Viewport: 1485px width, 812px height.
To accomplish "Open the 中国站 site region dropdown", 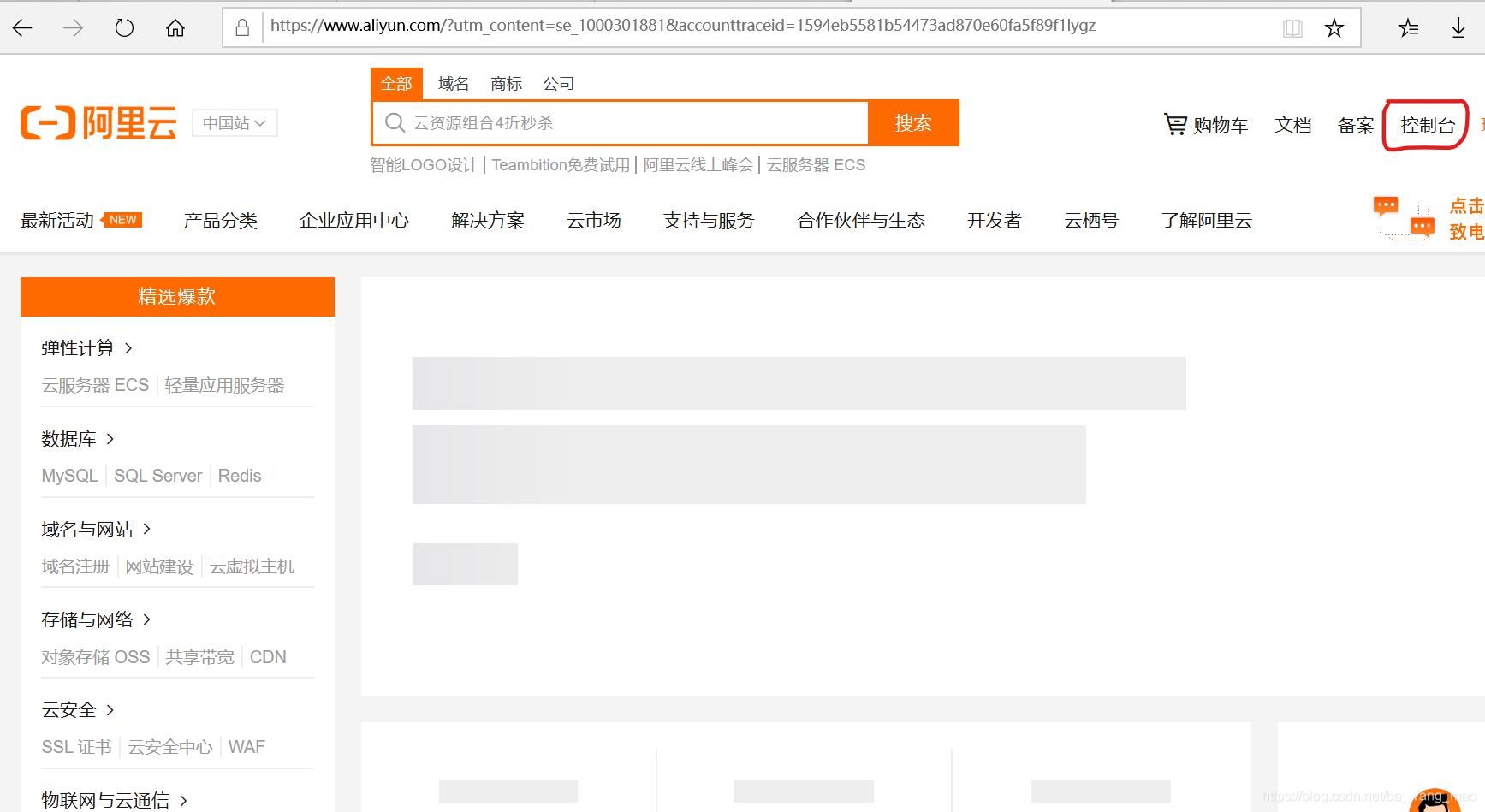I will tap(235, 123).
